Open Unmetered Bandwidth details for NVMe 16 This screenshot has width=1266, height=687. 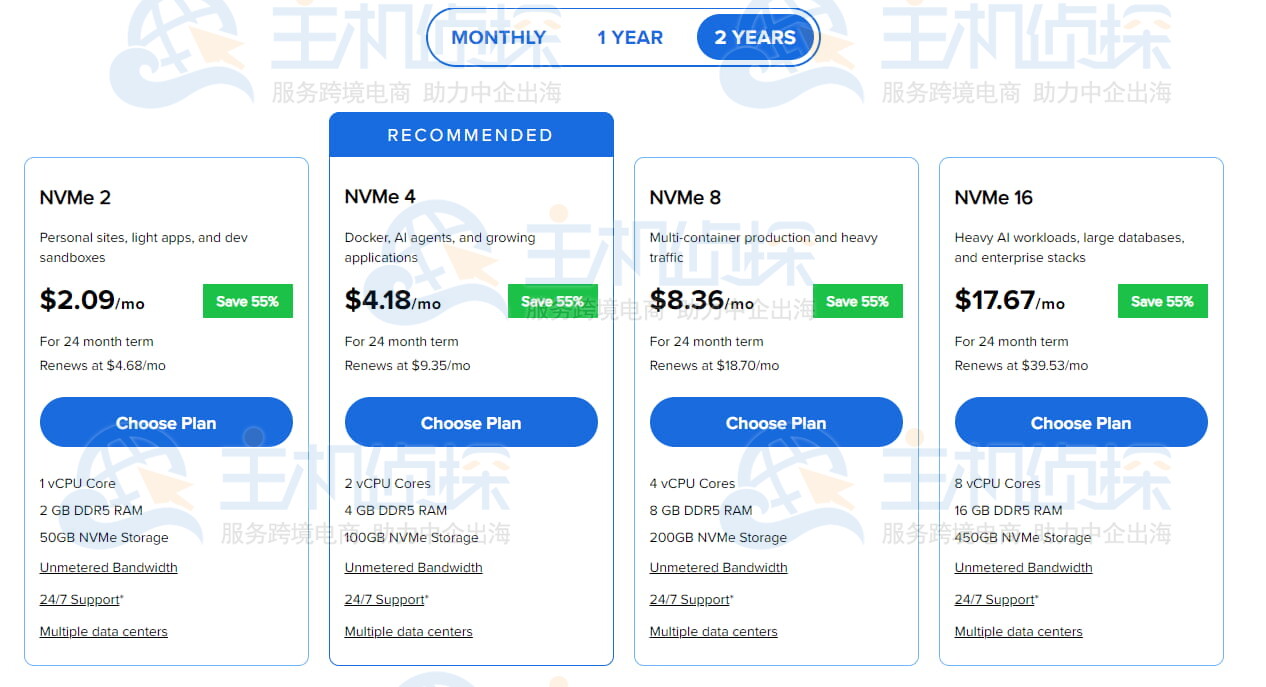click(1023, 567)
